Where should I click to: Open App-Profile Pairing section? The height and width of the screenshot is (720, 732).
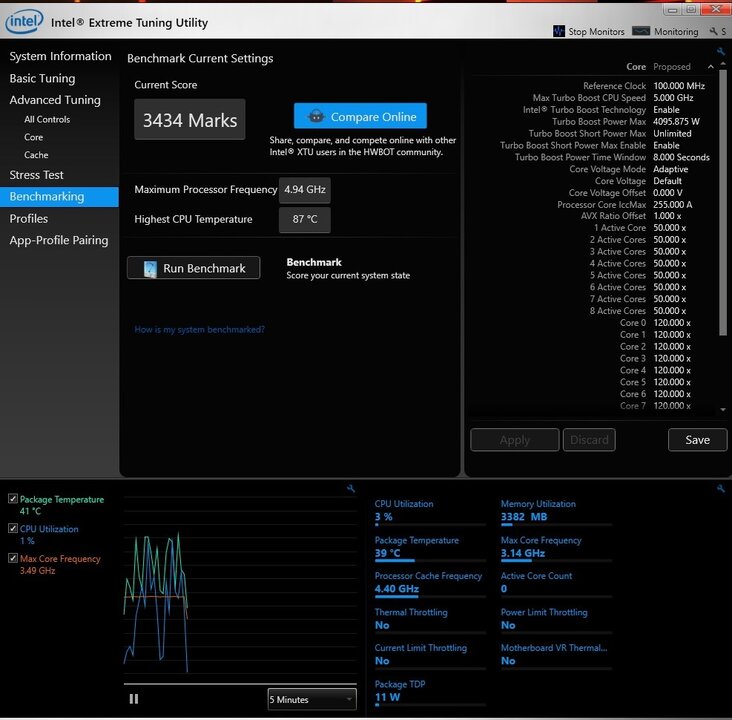pyautogui.click(x=58, y=240)
